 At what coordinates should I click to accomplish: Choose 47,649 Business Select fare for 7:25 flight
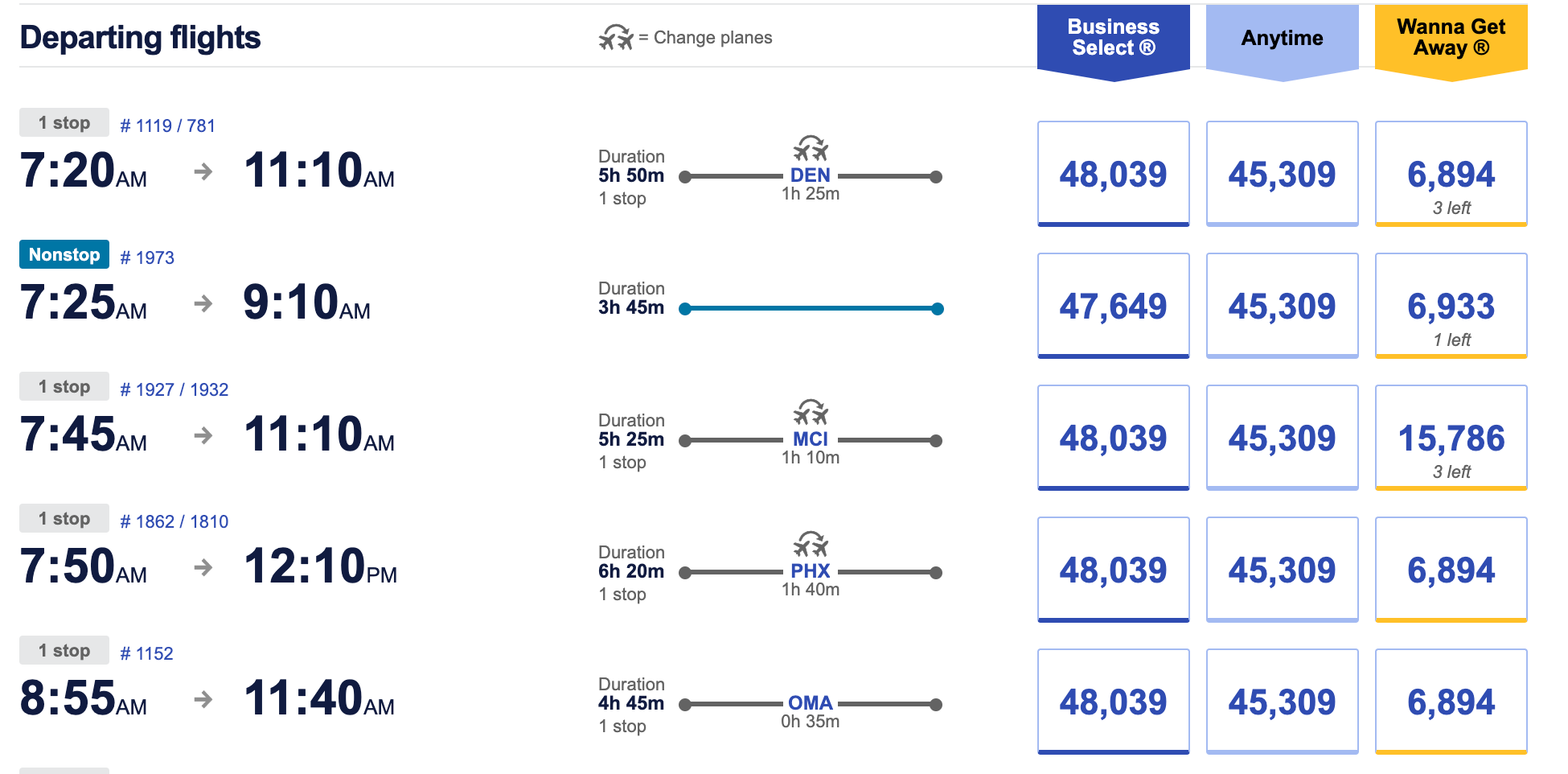[x=1113, y=306]
